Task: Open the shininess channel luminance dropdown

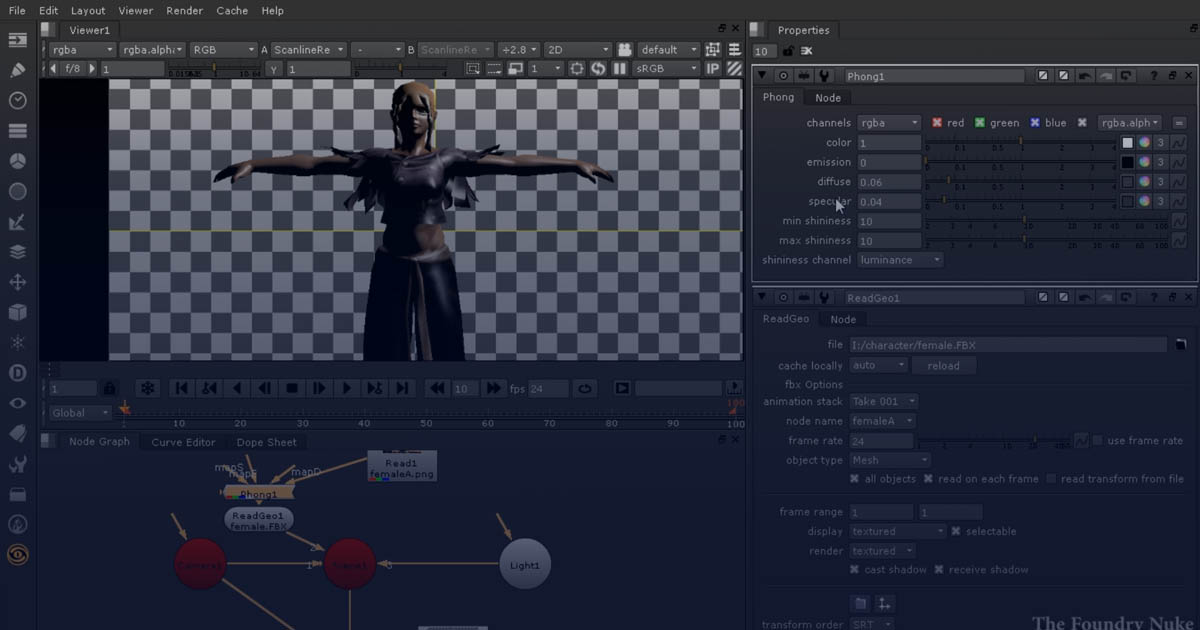Action: pos(898,259)
